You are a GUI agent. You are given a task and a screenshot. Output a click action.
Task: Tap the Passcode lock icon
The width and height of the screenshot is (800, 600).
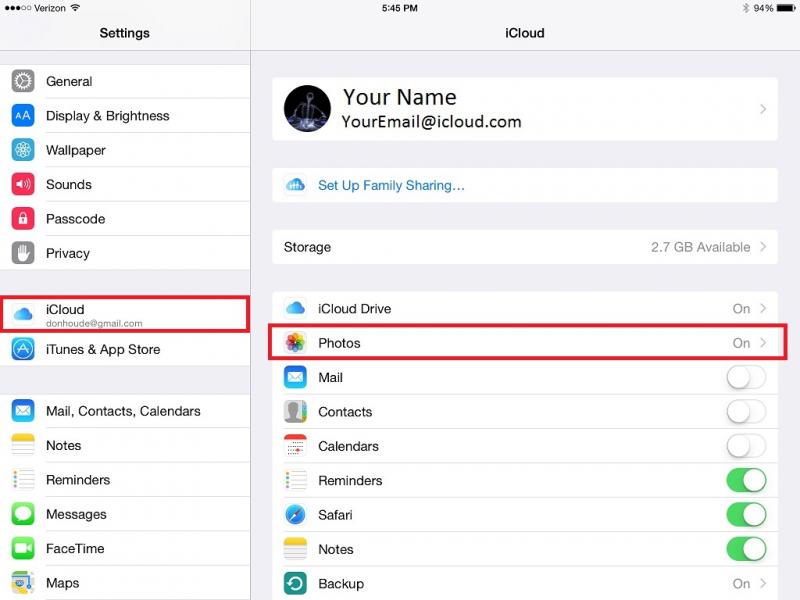click(x=23, y=219)
